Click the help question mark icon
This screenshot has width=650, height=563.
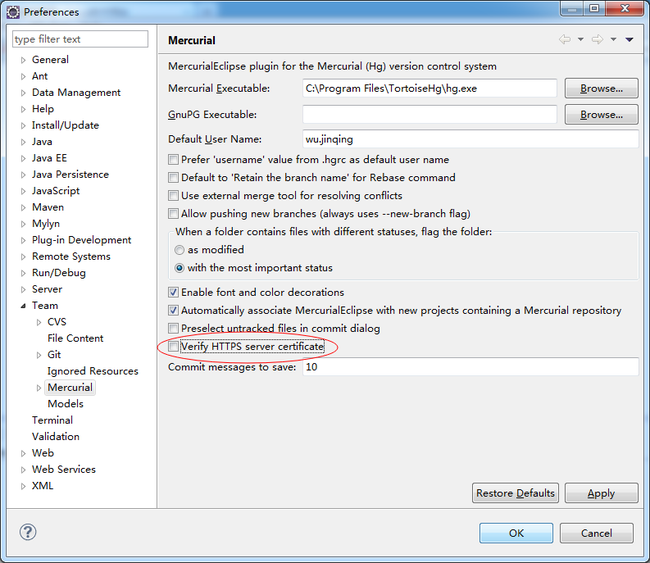point(28,532)
